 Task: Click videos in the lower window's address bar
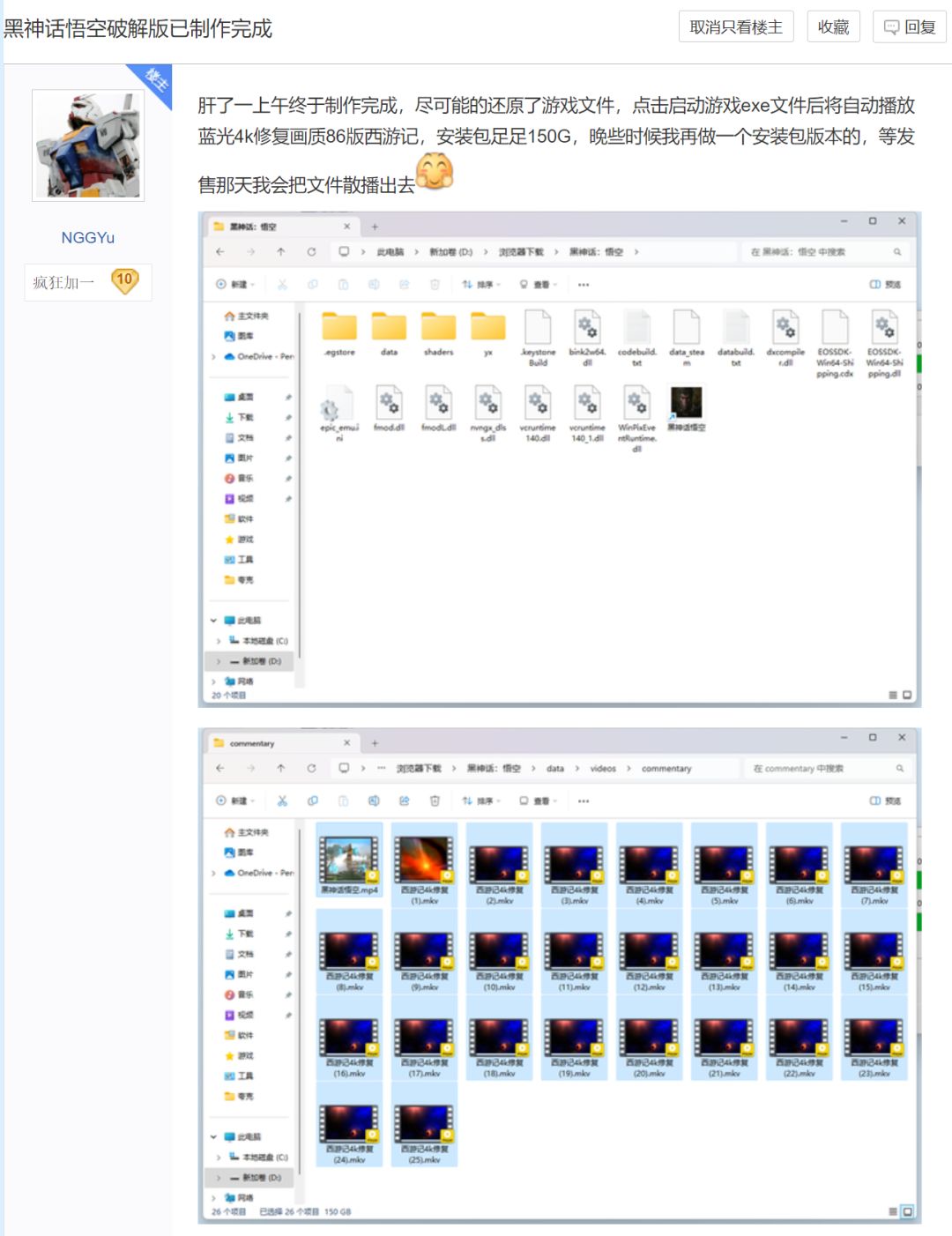tap(603, 769)
